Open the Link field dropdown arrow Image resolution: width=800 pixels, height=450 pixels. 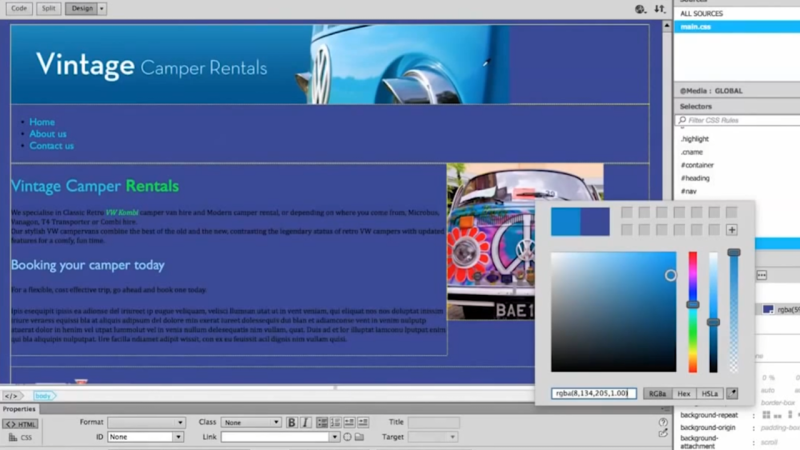(334, 437)
